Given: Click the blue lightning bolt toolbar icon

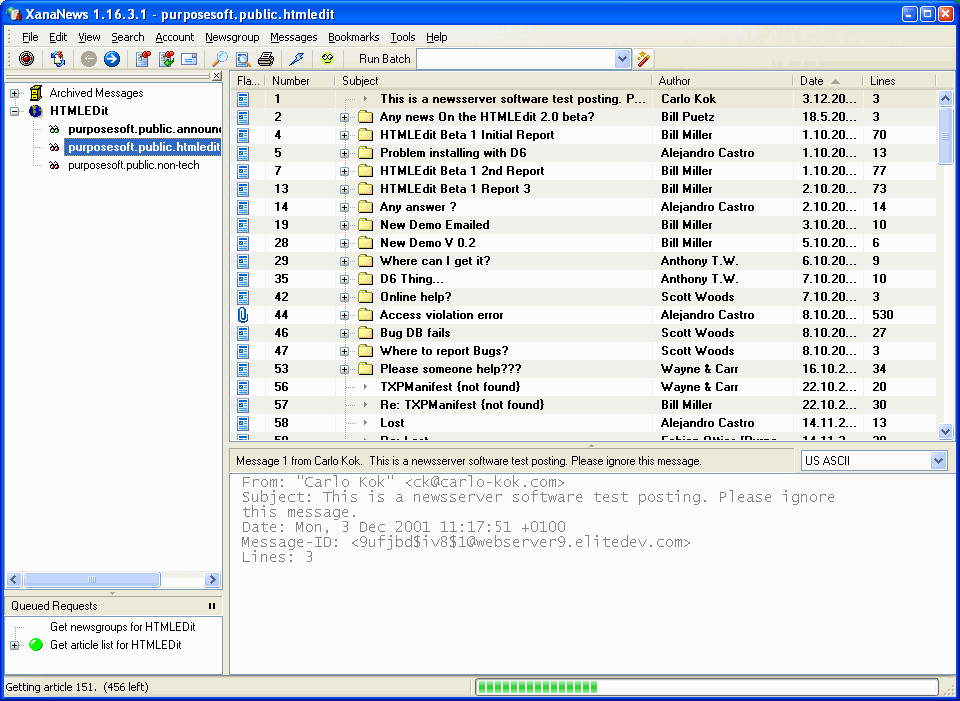Looking at the screenshot, I should tap(296, 59).
